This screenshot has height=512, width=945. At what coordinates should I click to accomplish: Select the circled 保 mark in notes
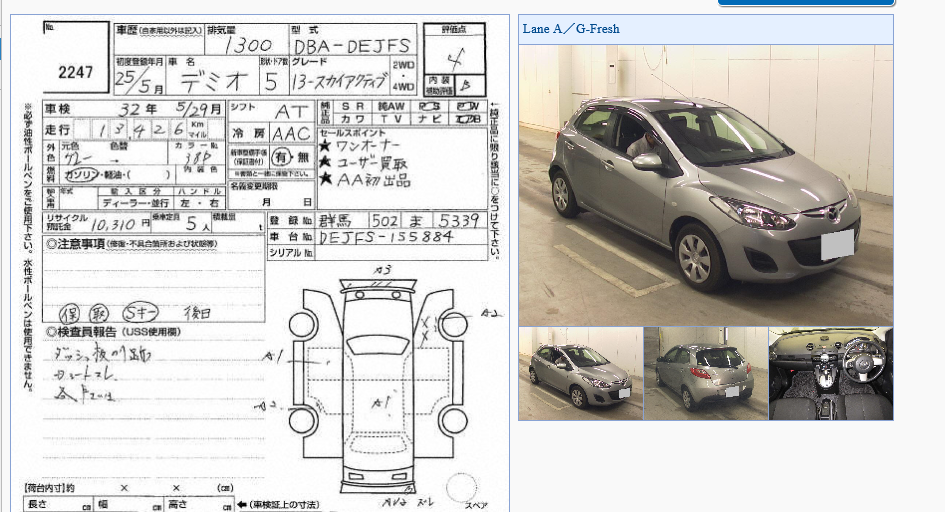pos(69,313)
